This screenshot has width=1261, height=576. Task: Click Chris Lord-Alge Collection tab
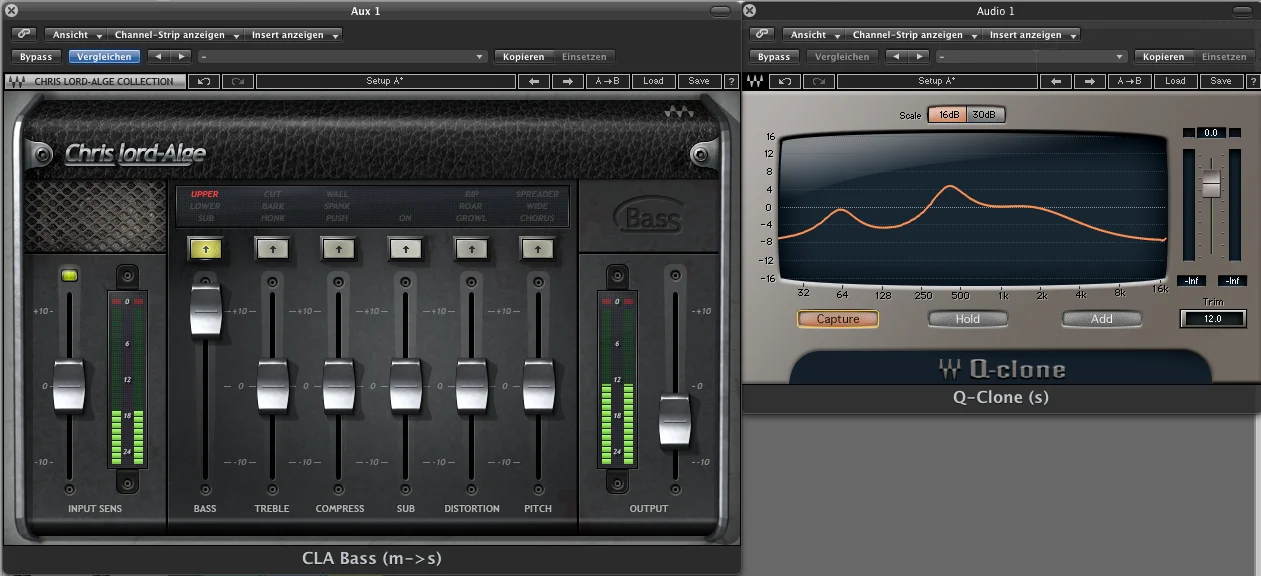96,81
